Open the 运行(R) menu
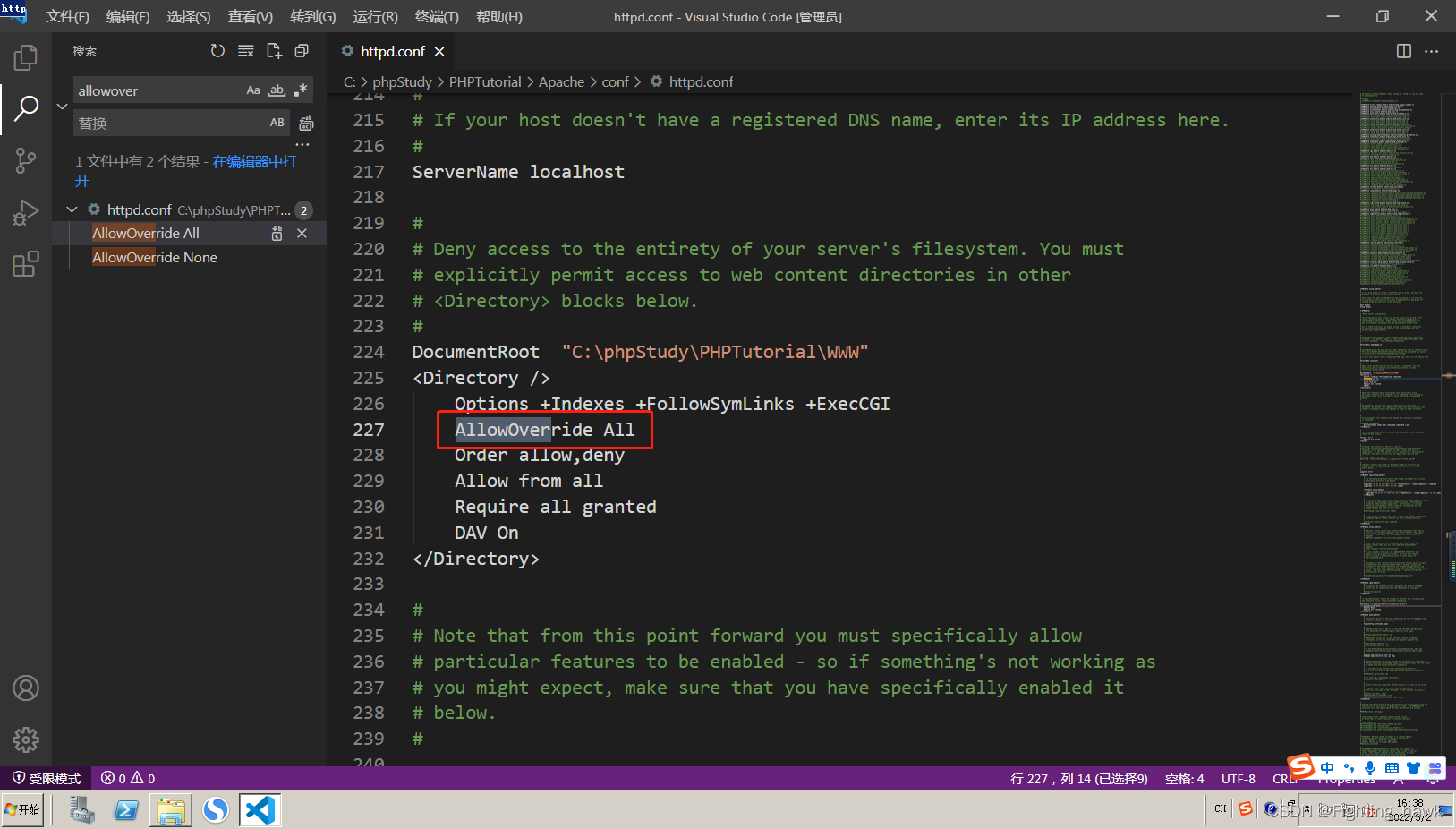Viewport: 1456px width, 829px height. pos(375,17)
